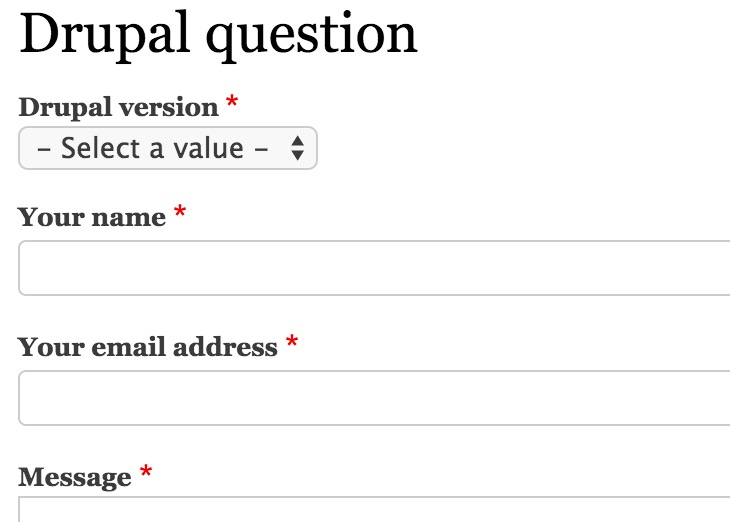
Task: Click the upward triangle in the version select
Action: point(297,141)
